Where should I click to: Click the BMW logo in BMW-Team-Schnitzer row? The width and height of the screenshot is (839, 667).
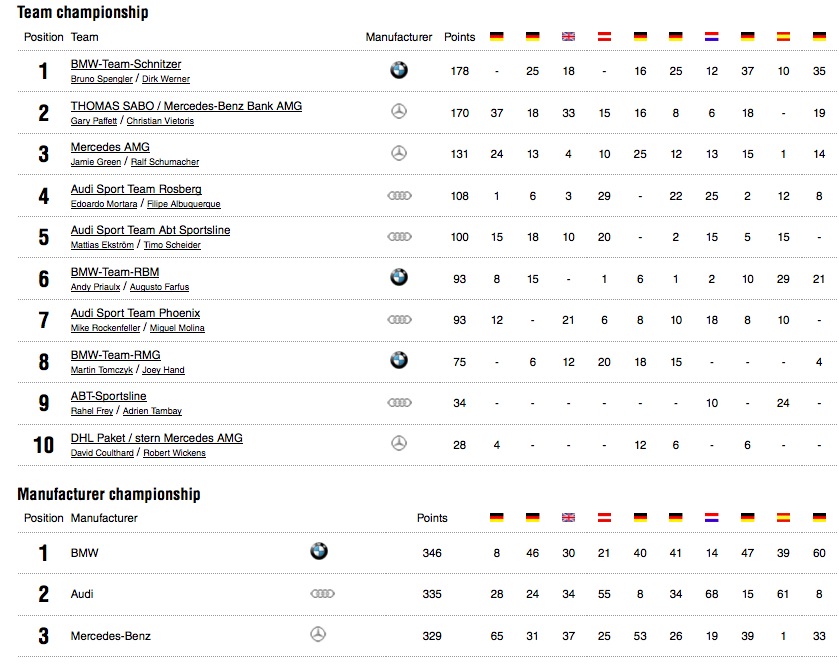pyautogui.click(x=399, y=70)
